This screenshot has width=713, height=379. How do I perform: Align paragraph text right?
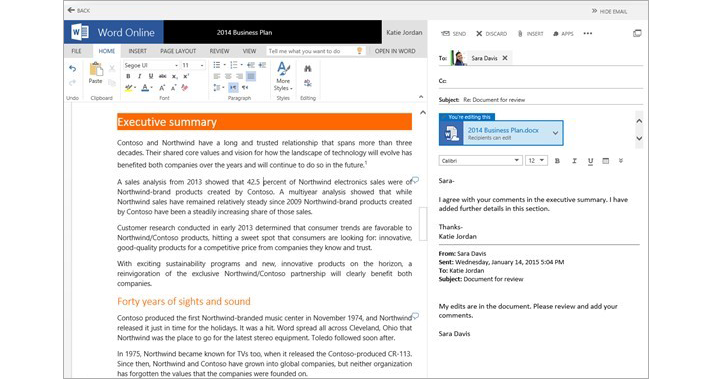point(239,76)
